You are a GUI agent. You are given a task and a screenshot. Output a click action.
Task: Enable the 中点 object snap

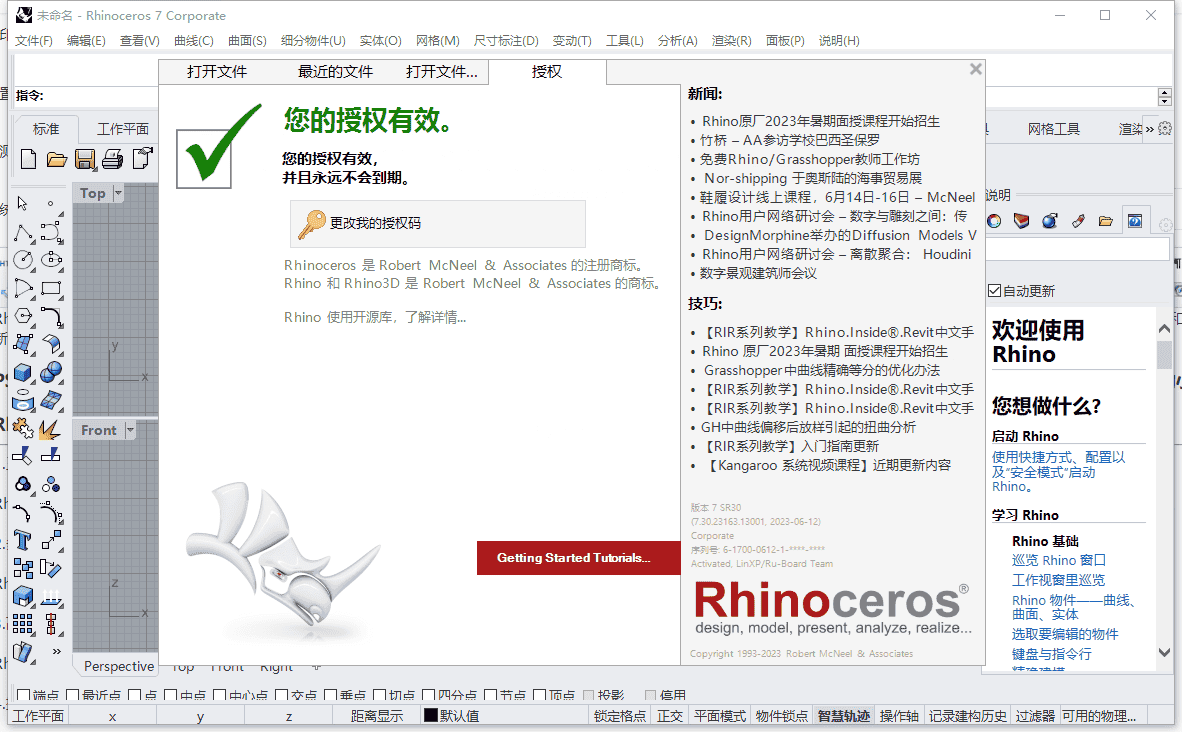[172, 693]
